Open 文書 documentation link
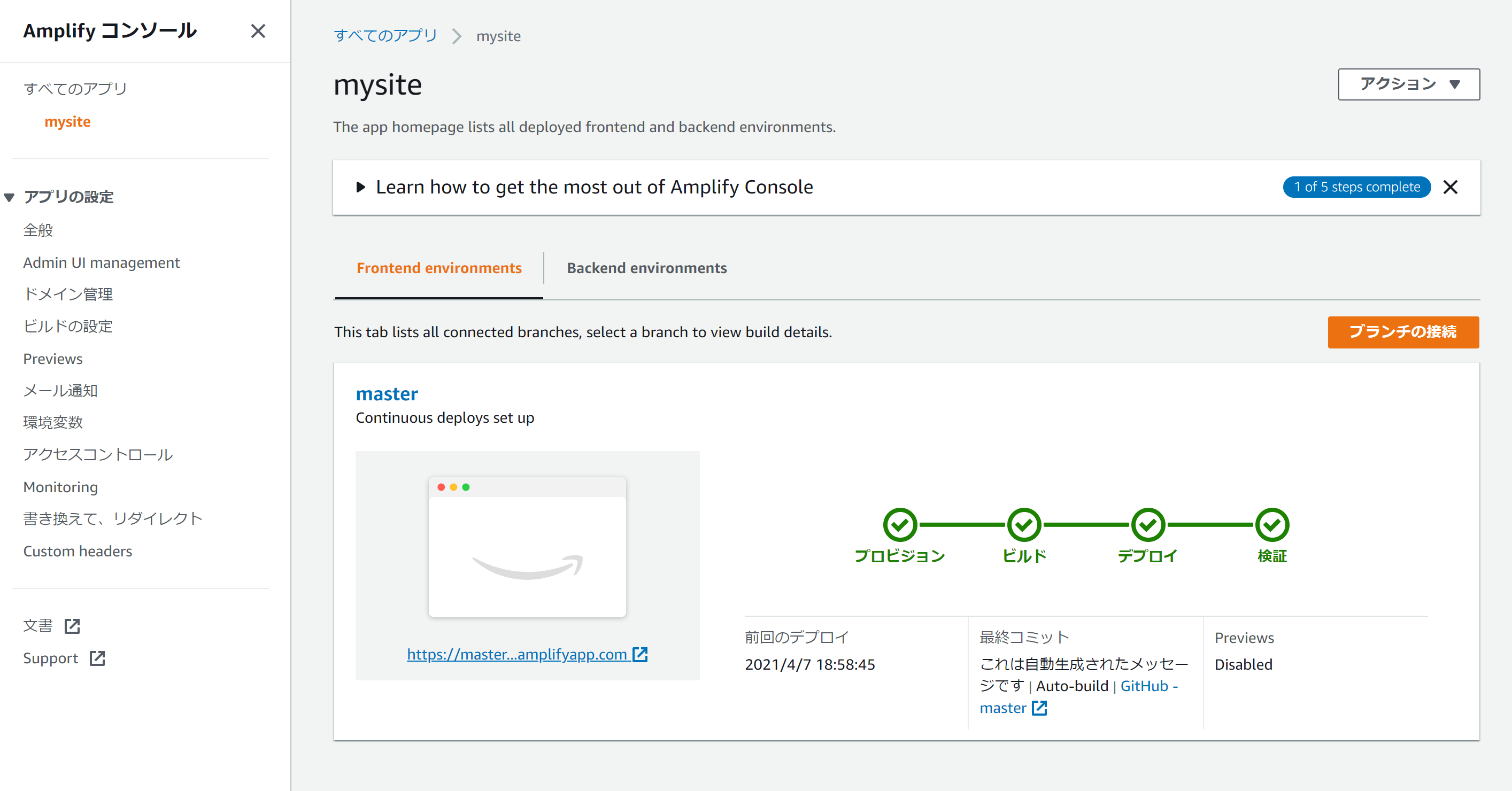This screenshot has width=1512, height=791. pos(38,626)
